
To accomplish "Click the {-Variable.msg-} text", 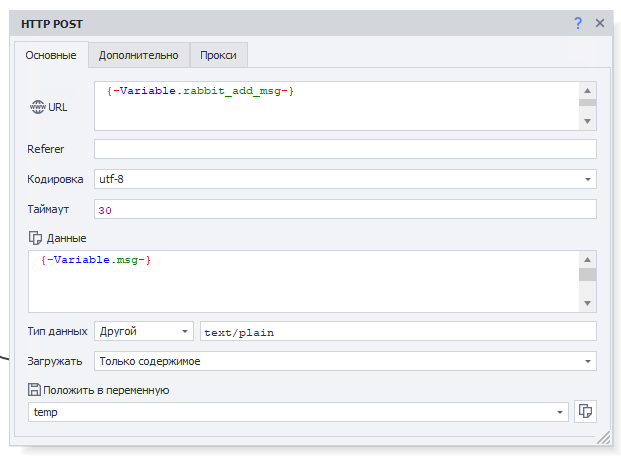I will click(x=96, y=260).
